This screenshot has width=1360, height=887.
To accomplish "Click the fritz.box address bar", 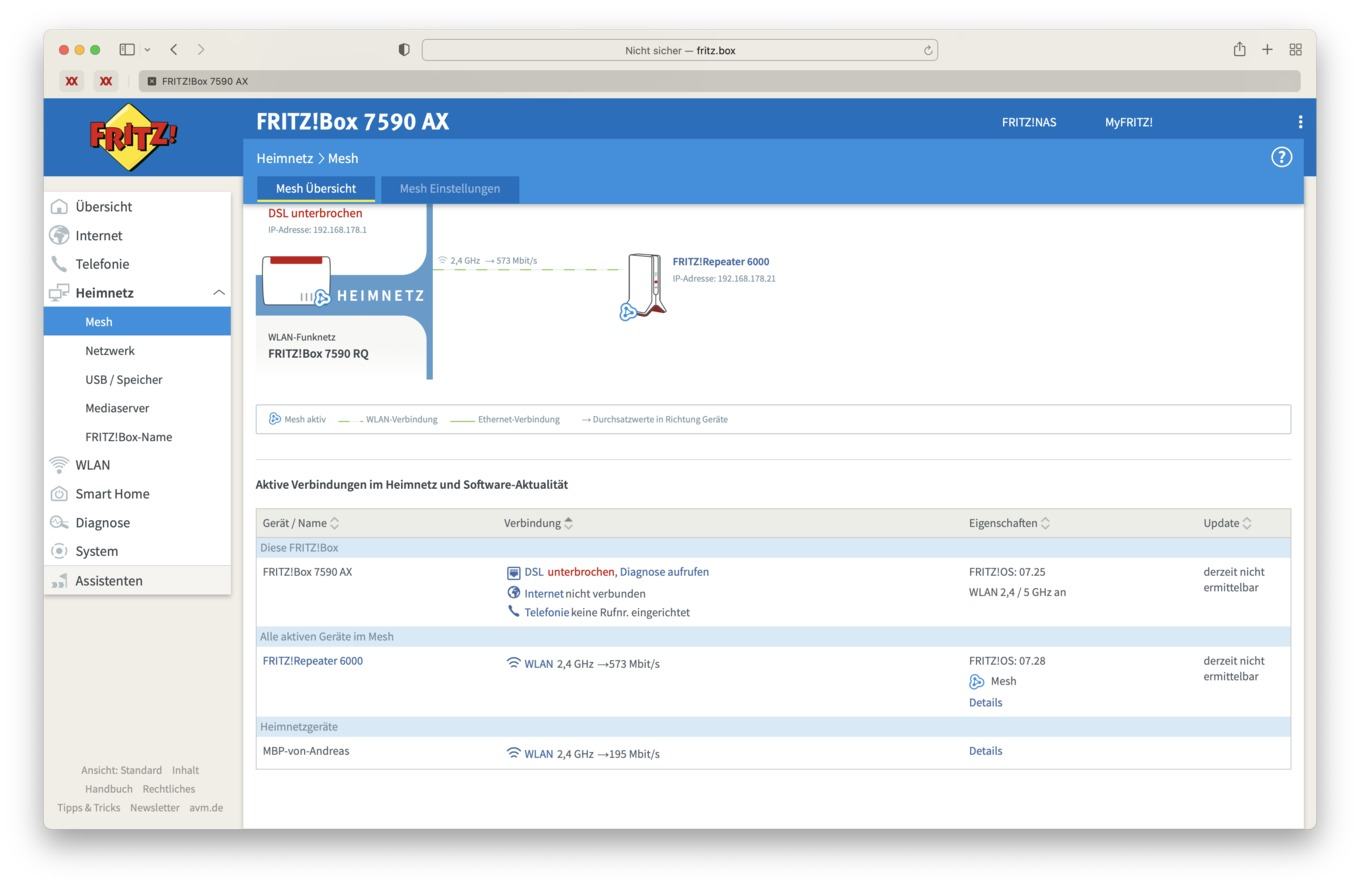I will pos(680,50).
